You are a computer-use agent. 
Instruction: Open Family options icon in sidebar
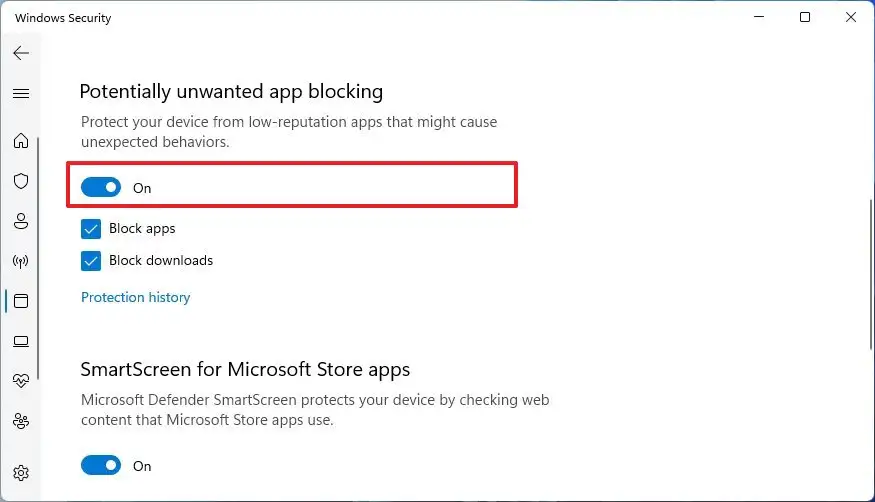pos(20,421)
